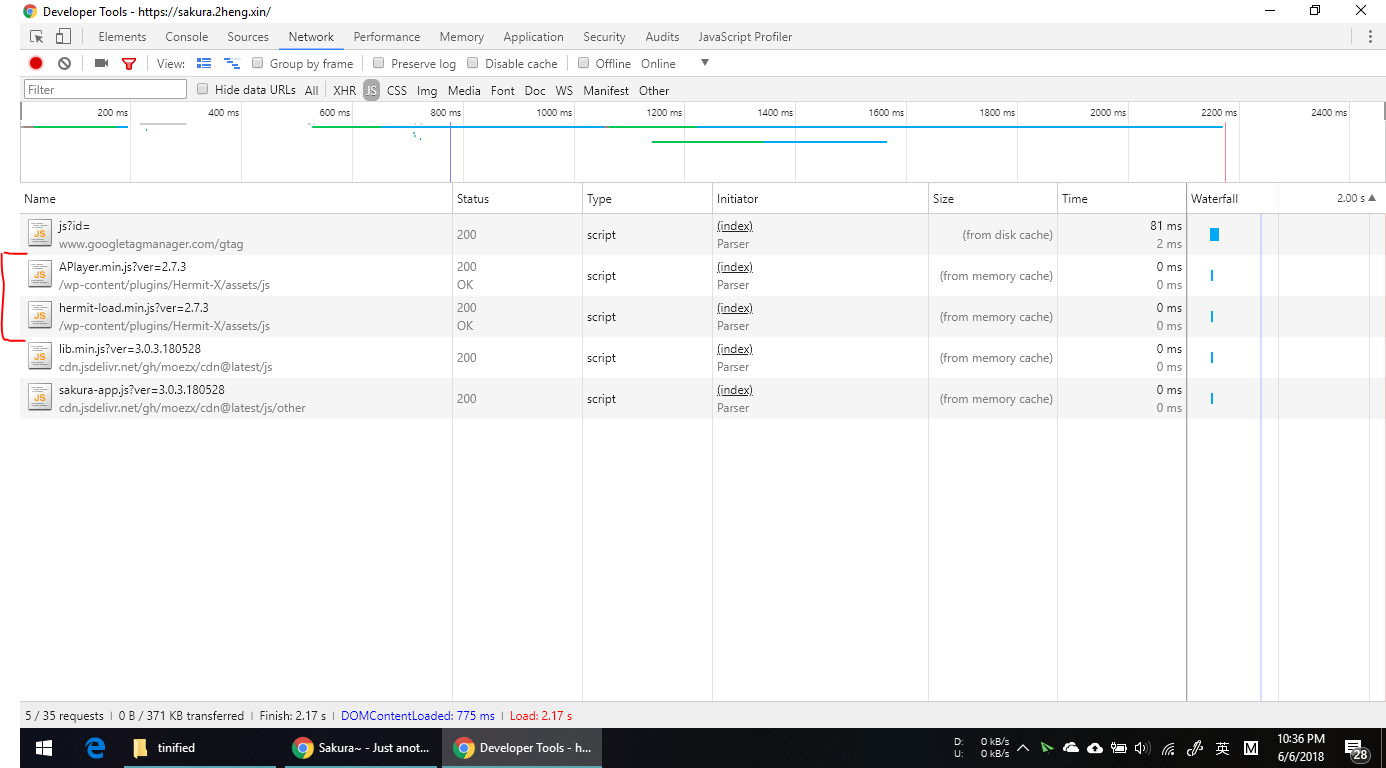
Task: Check the Offline checkbox
Action: [x=584, y=63]
